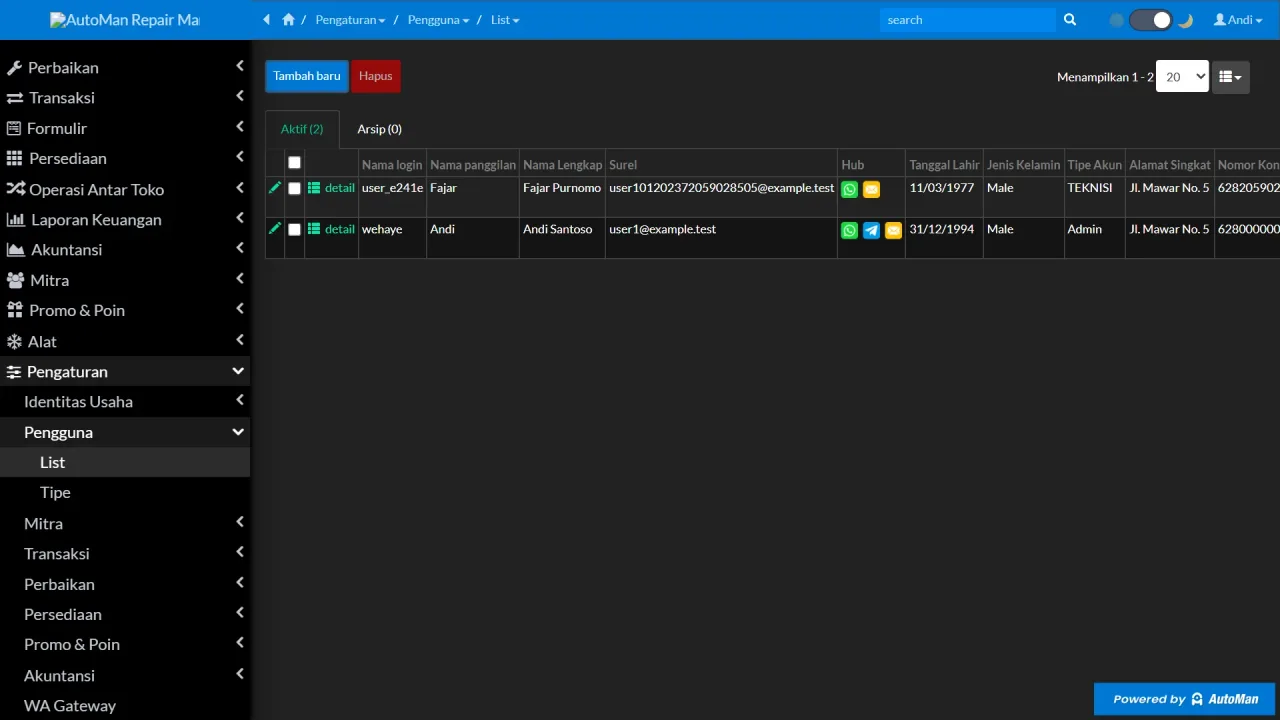
Task: Click the Pengaturan sliders icon
Action: coord(14,372)
